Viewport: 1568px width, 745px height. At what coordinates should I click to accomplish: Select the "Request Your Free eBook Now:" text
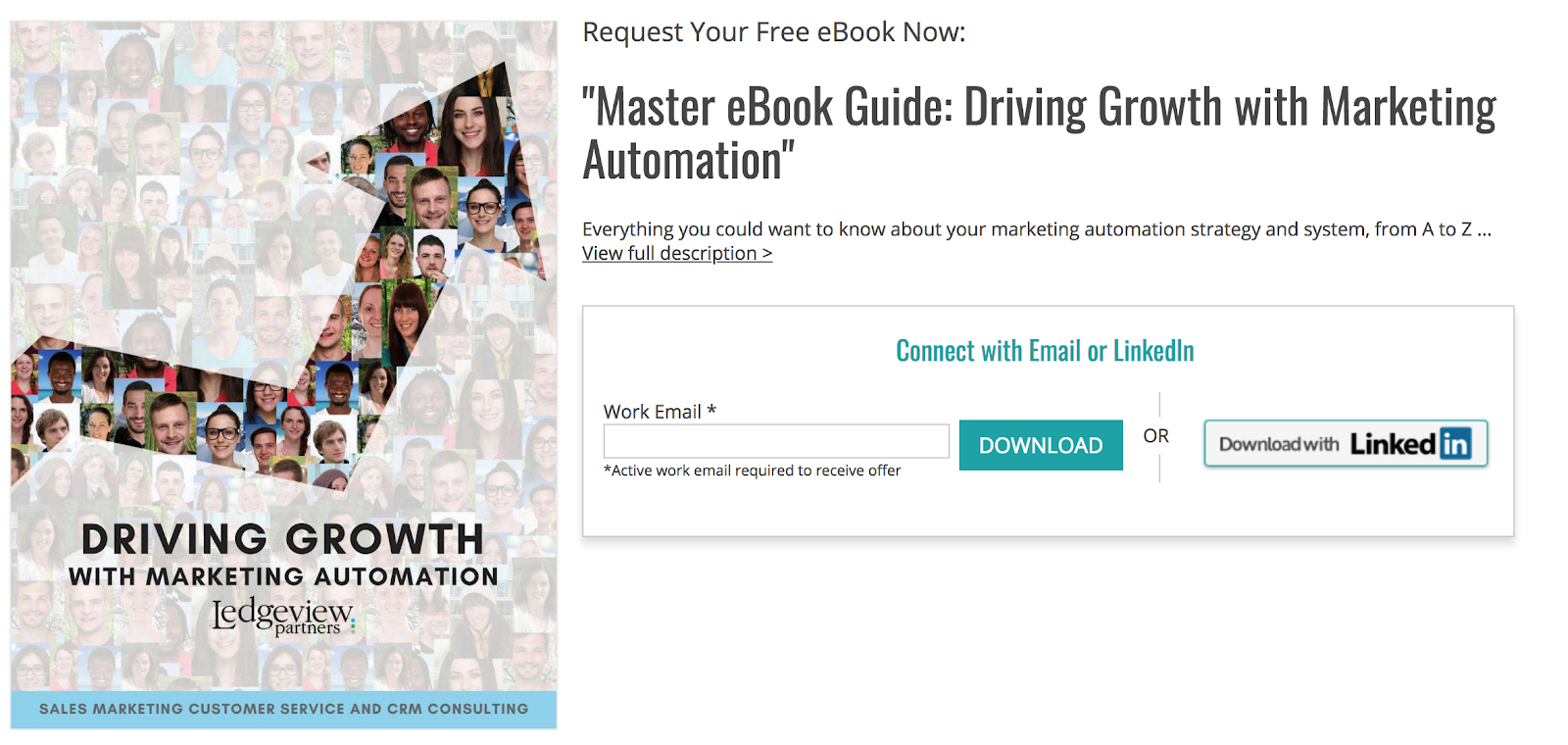tap(774, 32)
